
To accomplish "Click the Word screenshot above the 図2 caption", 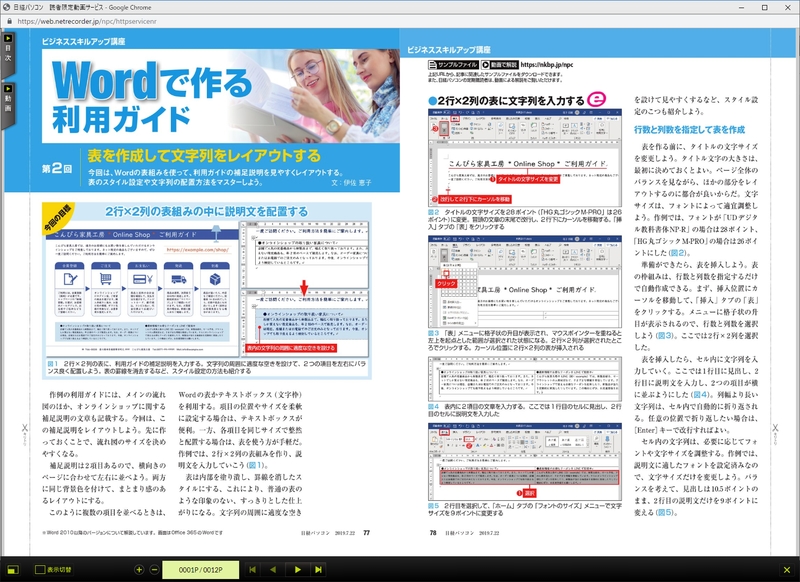I will [524, 157].
